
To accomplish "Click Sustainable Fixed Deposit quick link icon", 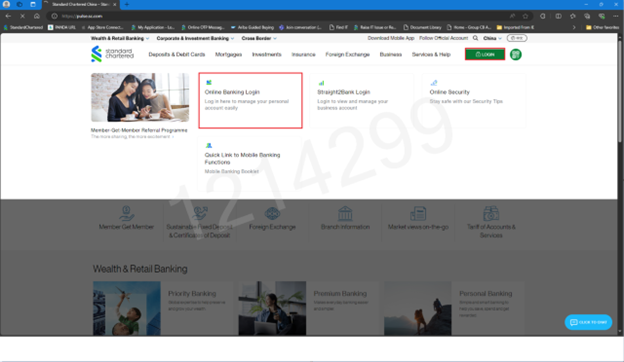I will (x=199, y=213).
